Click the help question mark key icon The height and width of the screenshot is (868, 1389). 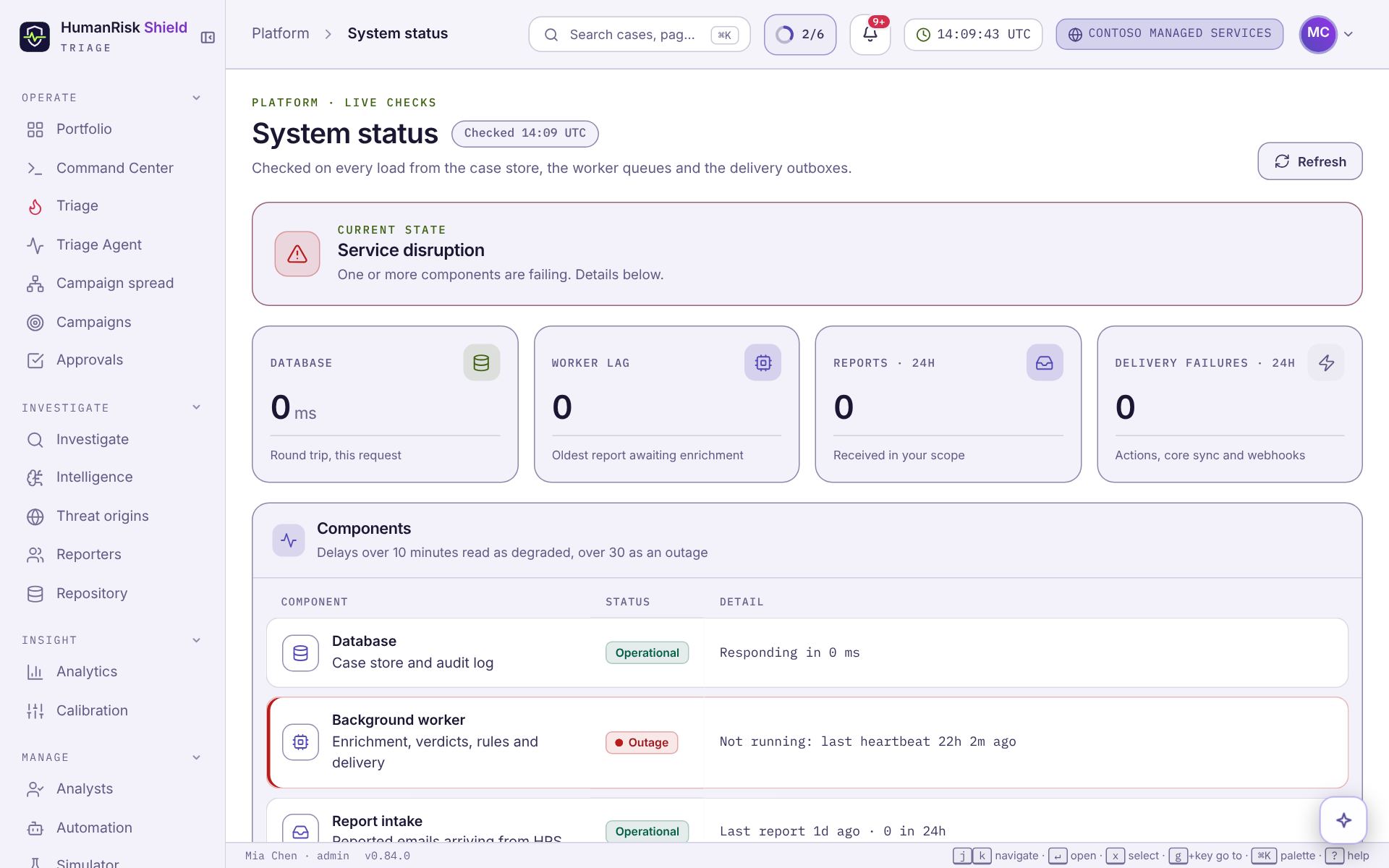point(1334,856)
